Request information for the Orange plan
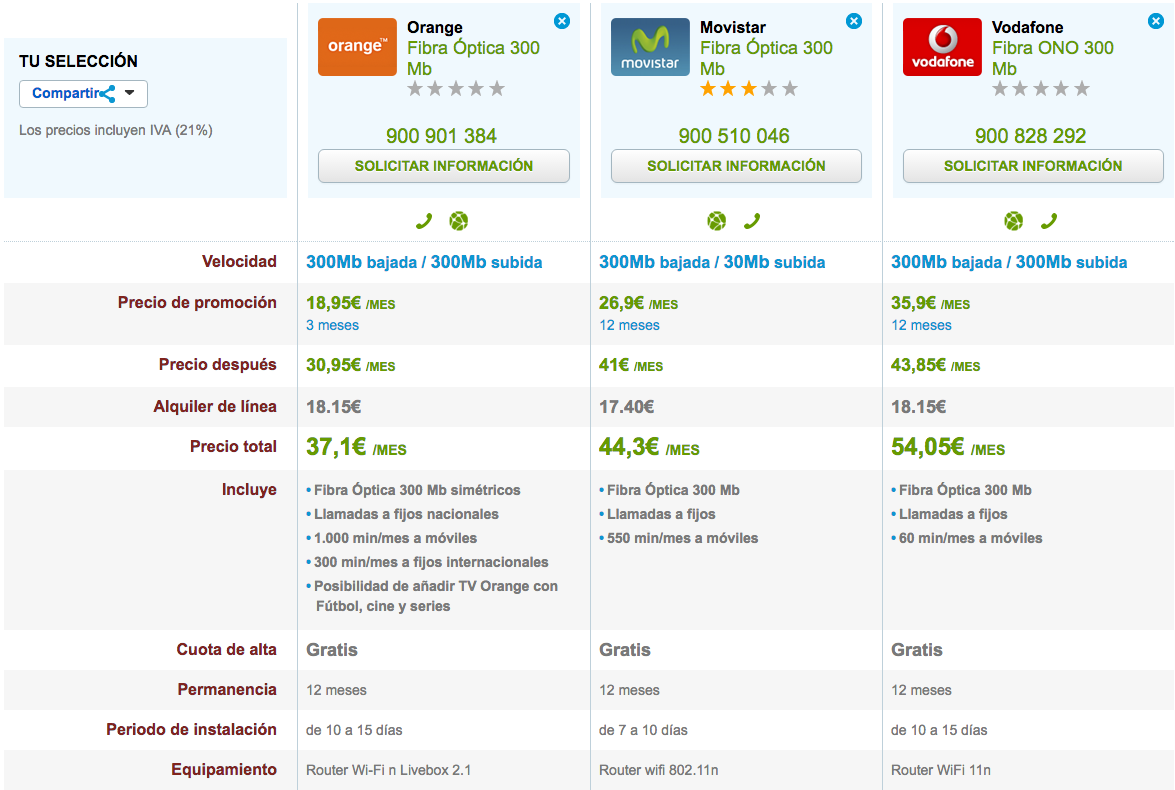 pos(444,166)
